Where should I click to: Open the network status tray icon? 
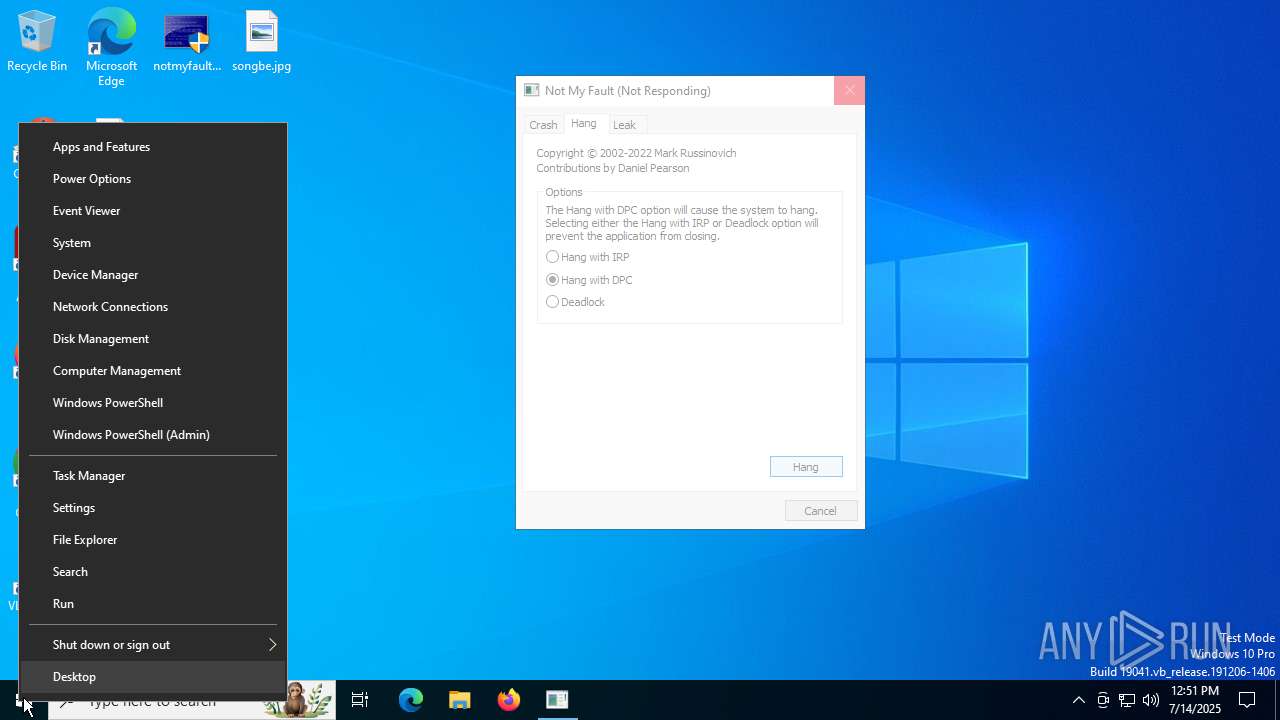point(1127,700)
